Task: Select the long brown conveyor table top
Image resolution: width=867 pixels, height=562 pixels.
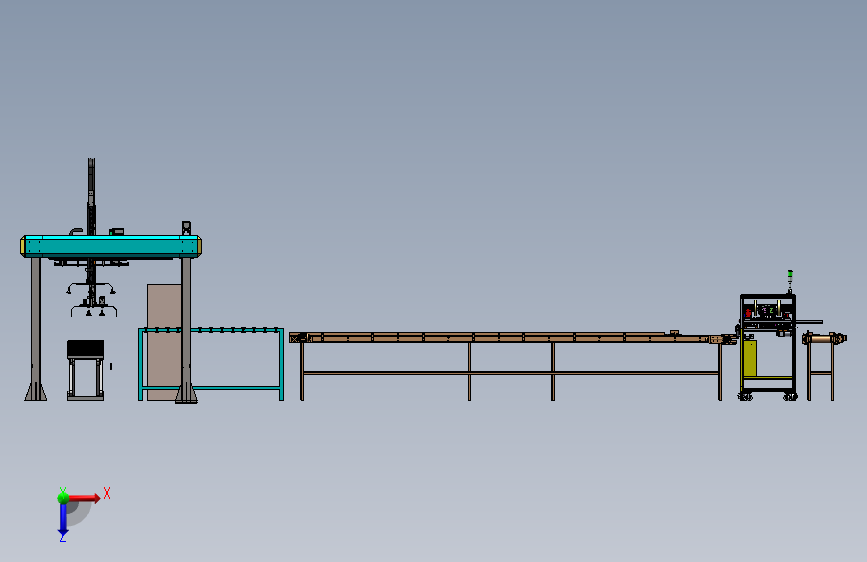Action: click(511, 337)
